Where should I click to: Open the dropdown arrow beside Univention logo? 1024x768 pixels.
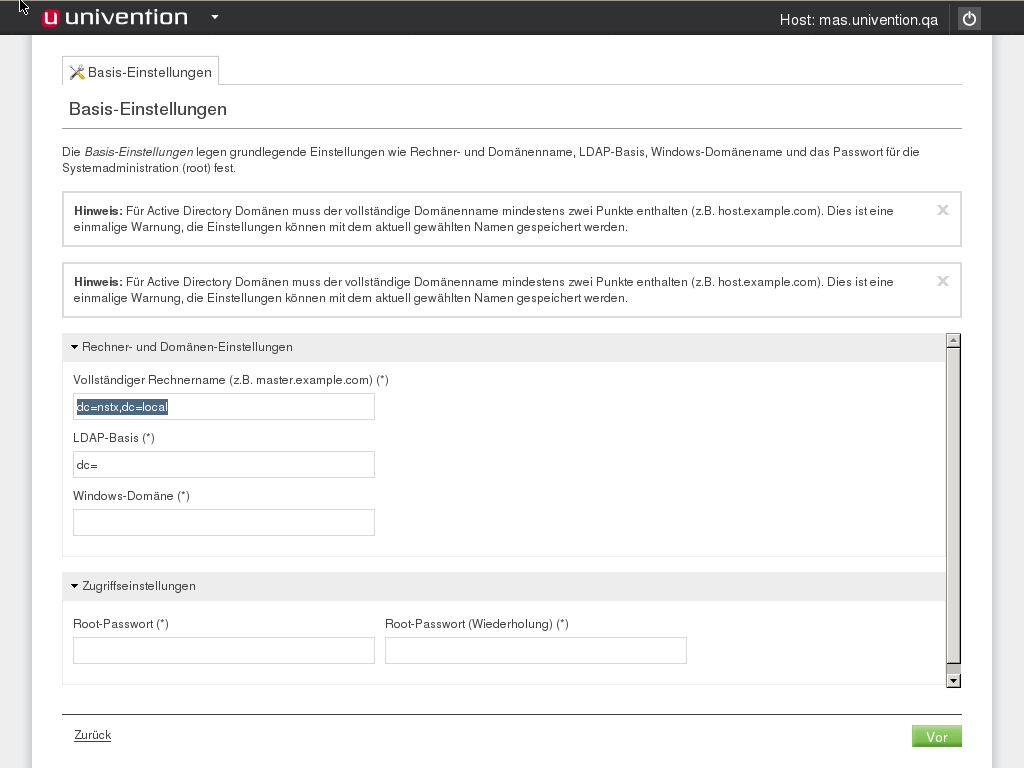215,17
